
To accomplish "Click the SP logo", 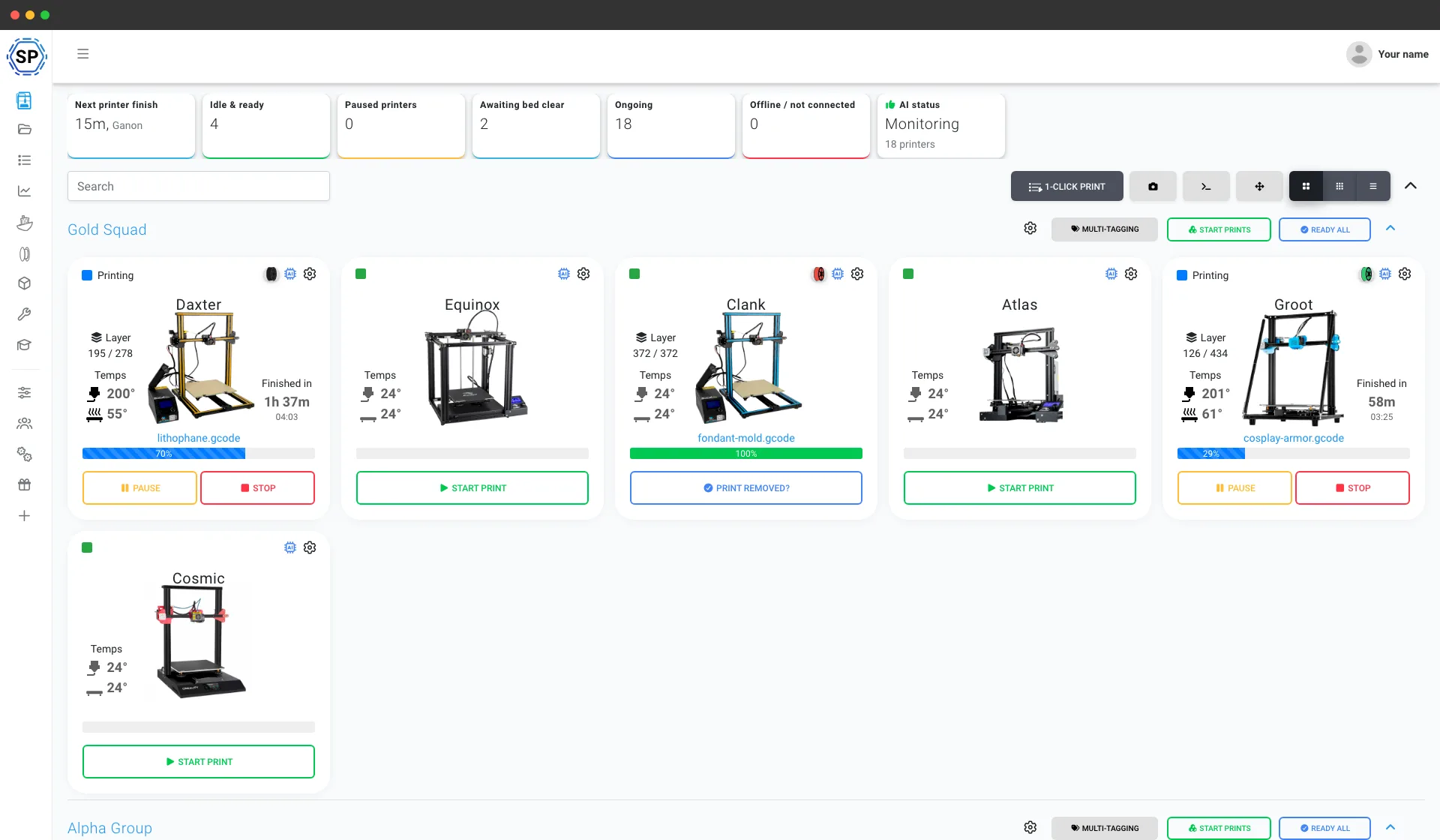I will pyautogui.click(x=26, y=56).
